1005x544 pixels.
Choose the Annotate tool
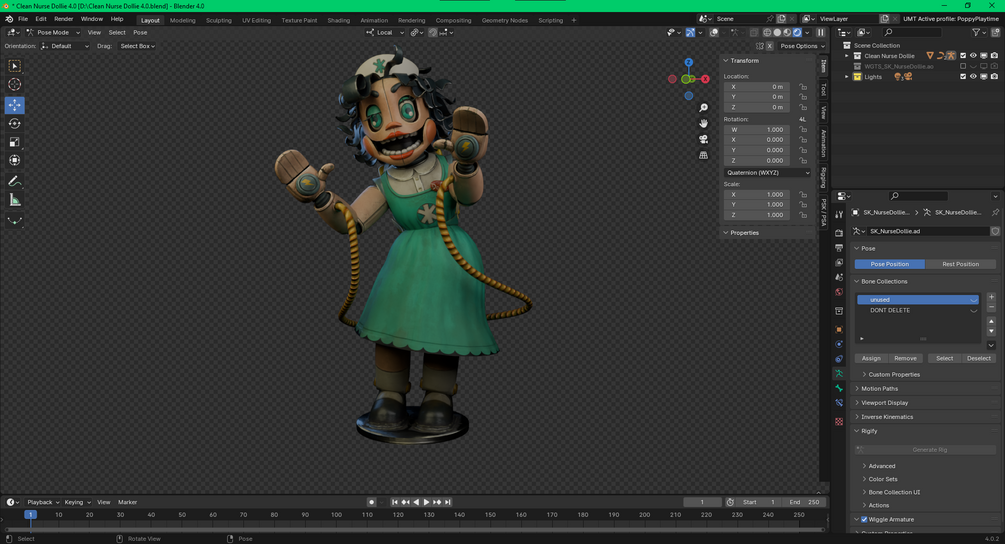[14, 181]
